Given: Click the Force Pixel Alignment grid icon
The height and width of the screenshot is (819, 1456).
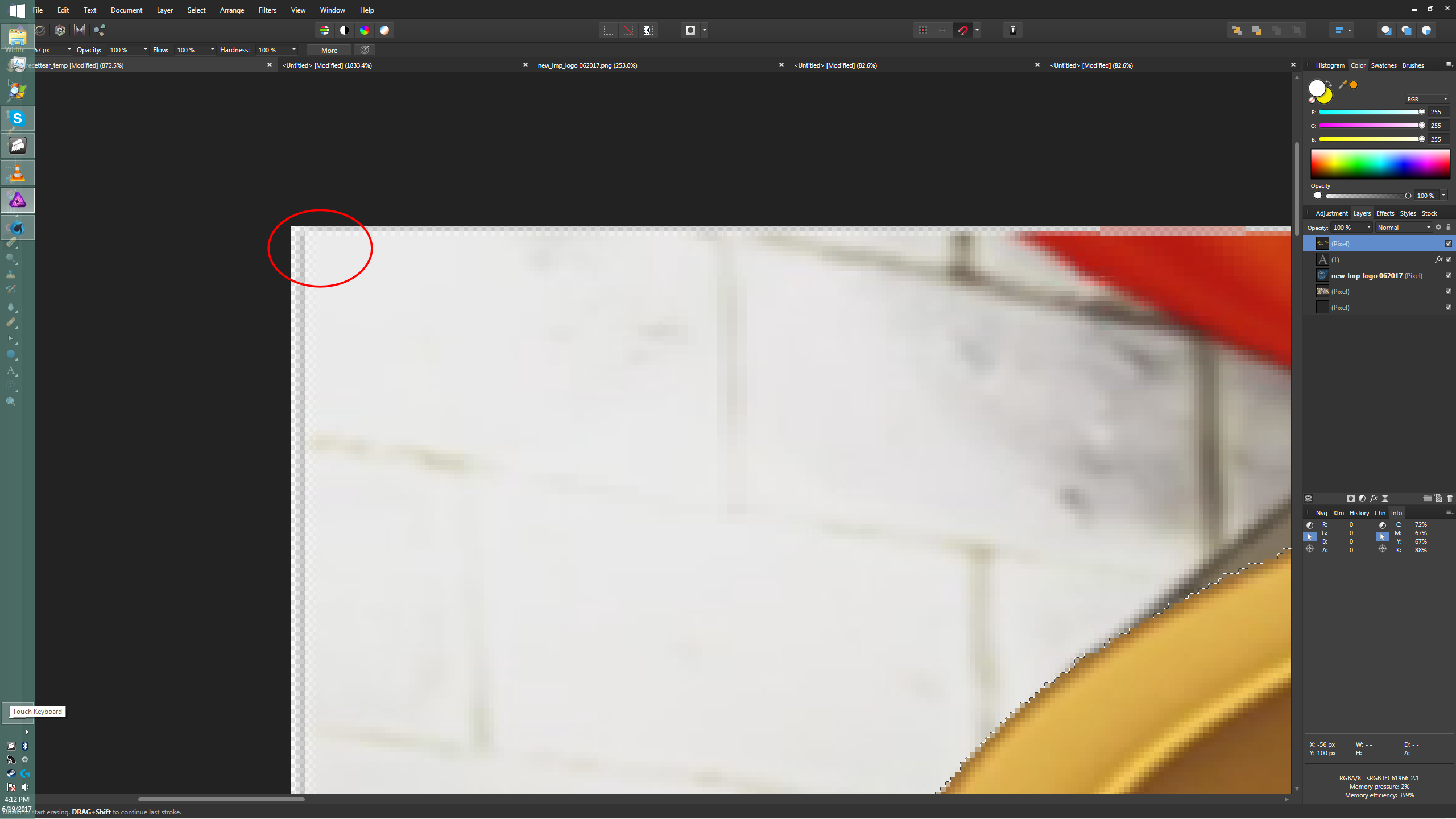Looking at the screenshot, I should (x=923, y=30).
